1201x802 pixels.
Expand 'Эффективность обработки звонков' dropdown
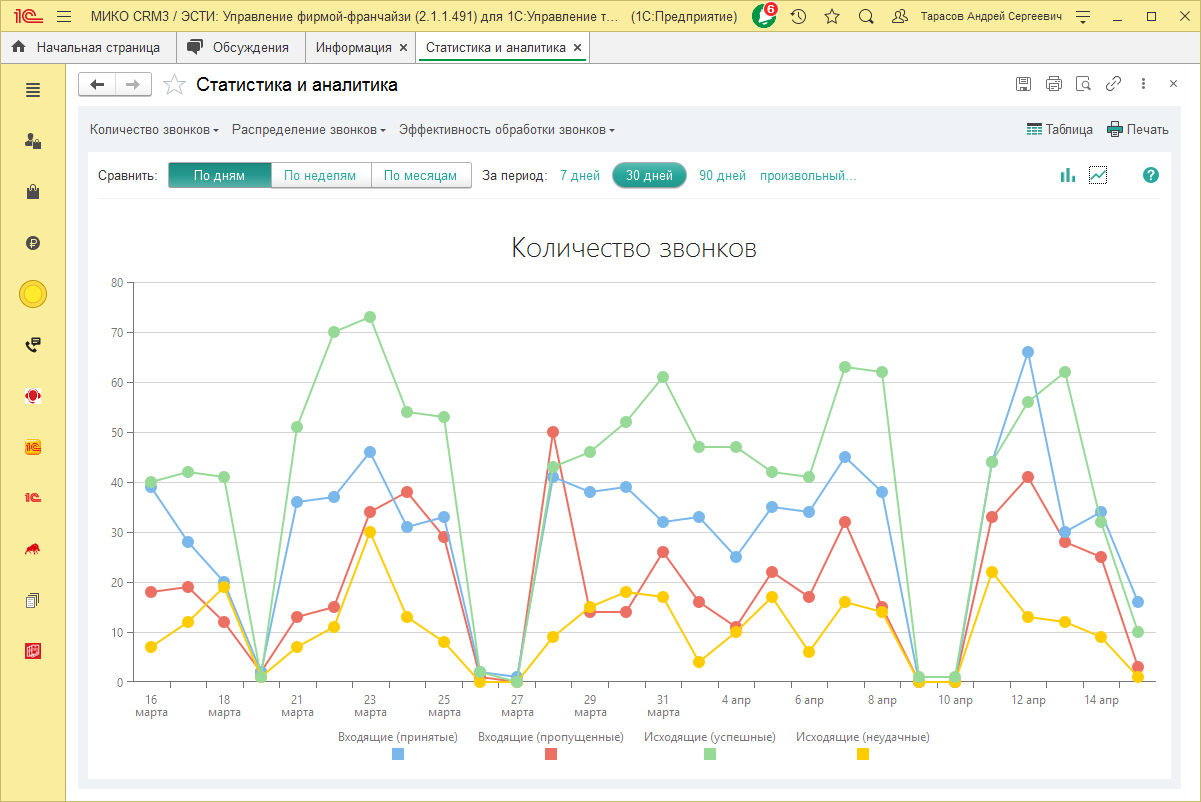(x=506, y=130)
